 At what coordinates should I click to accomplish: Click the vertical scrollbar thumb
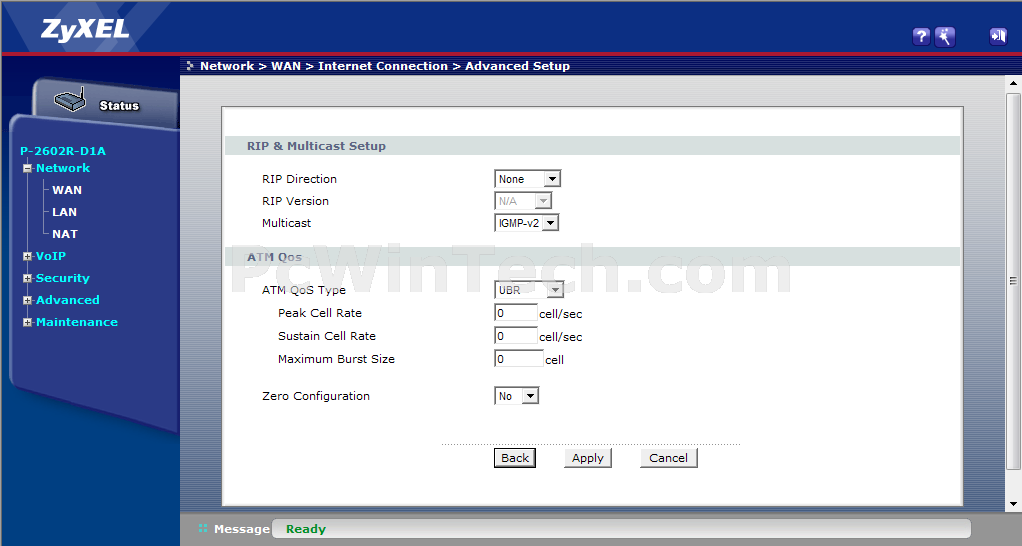click(1013, 281)
